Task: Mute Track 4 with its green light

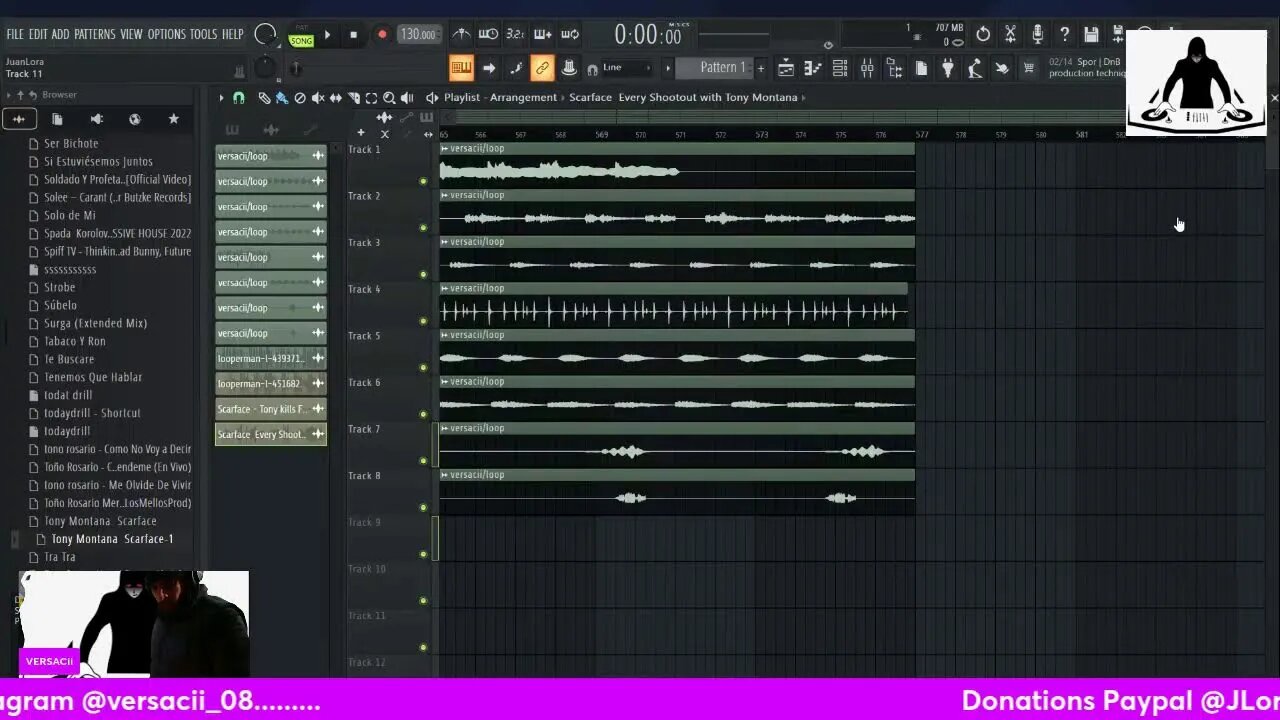Action: tap(423, 321)
